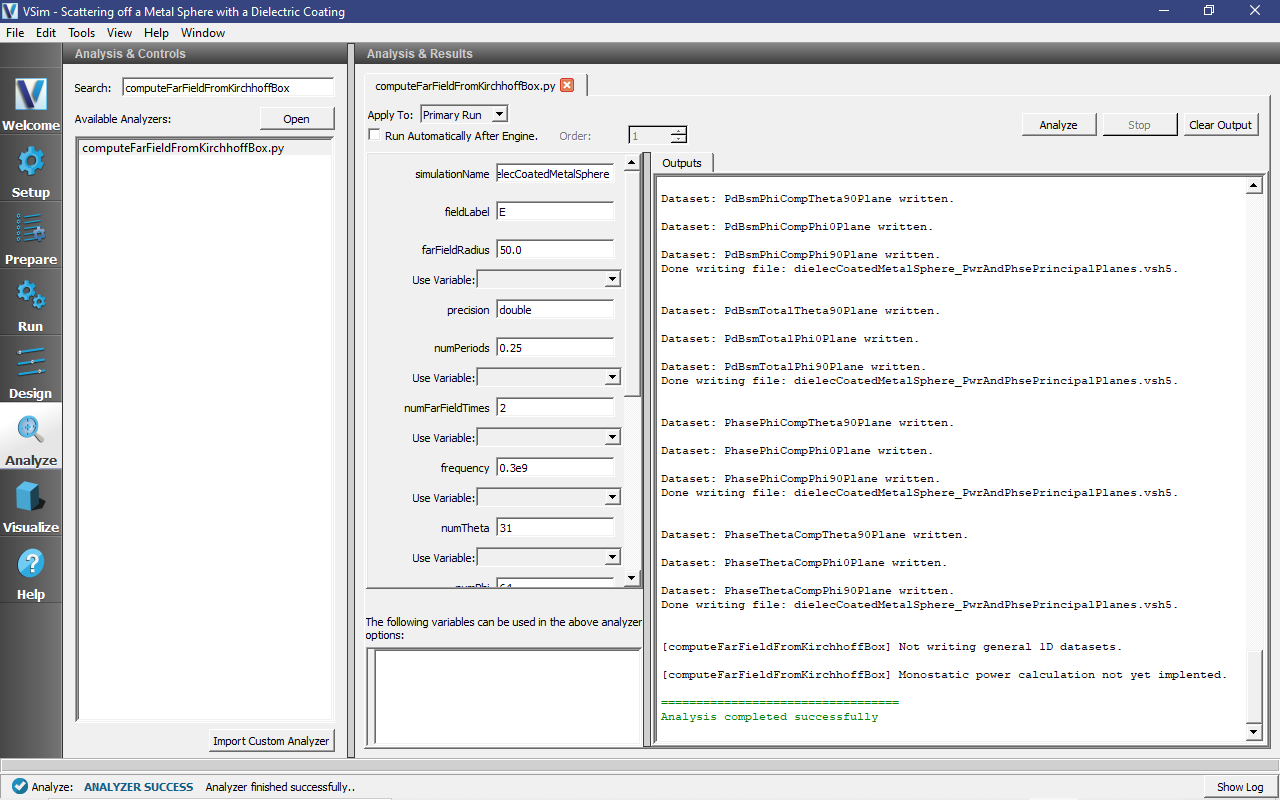The width and height of the screenshot is (1280, 800).
Task: Switch to the Run sidebar section
Action: click(30, 303)
